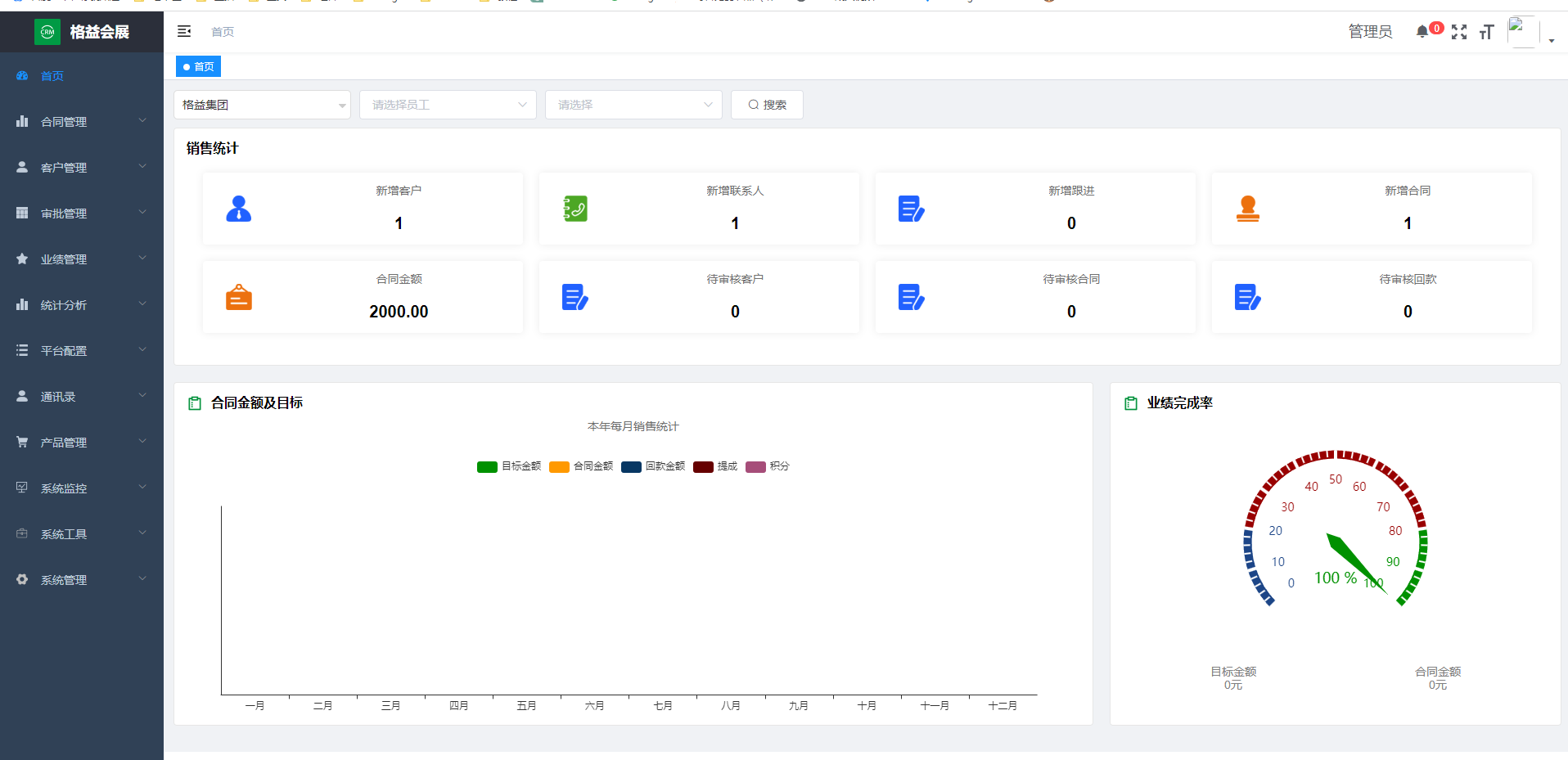This screenshot has height=760, width=1568.
Task: Open the 请选择员工 employee dropdown
Action: 448,105
